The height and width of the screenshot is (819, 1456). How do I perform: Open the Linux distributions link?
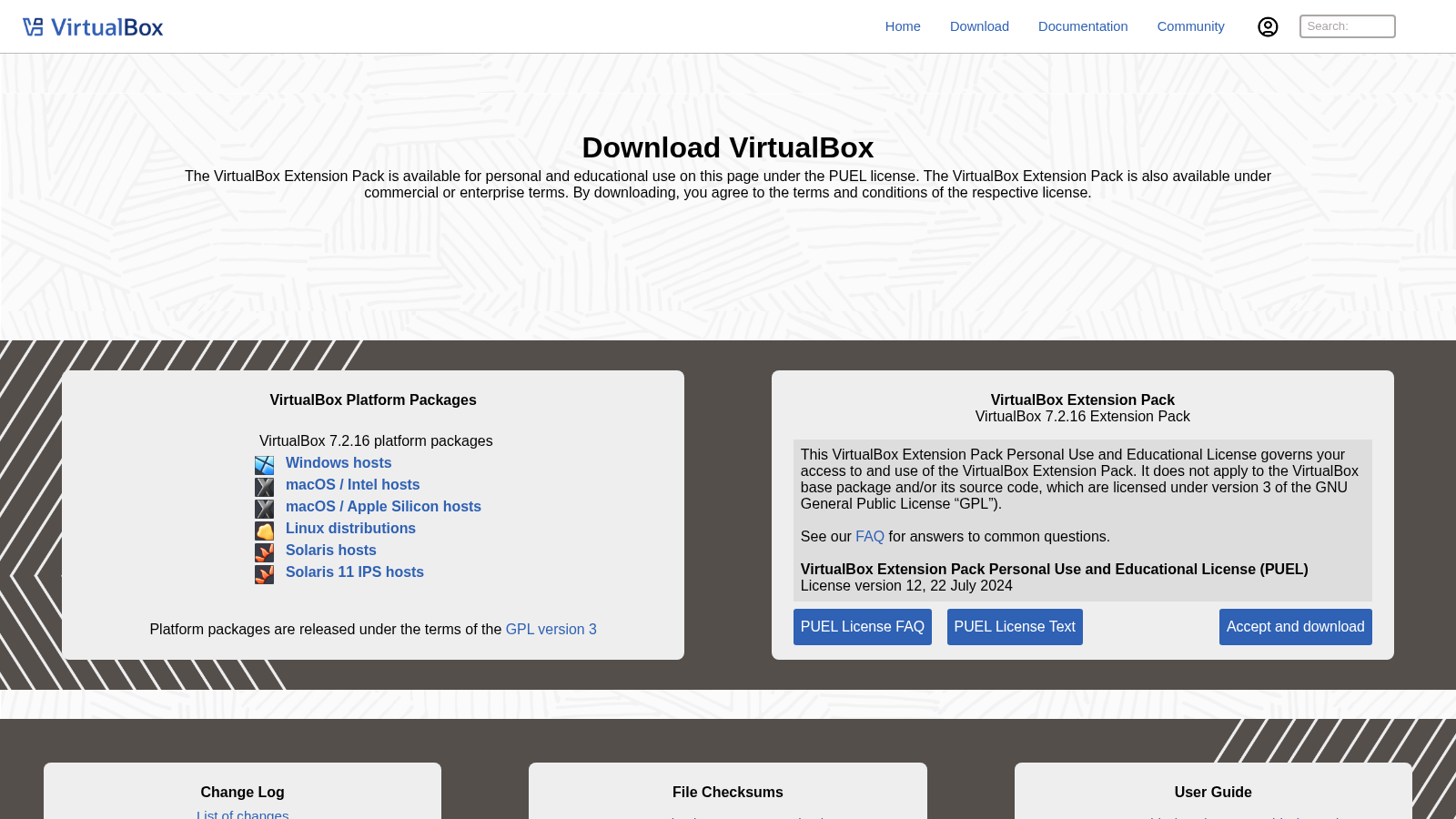[x=350, y=529]
